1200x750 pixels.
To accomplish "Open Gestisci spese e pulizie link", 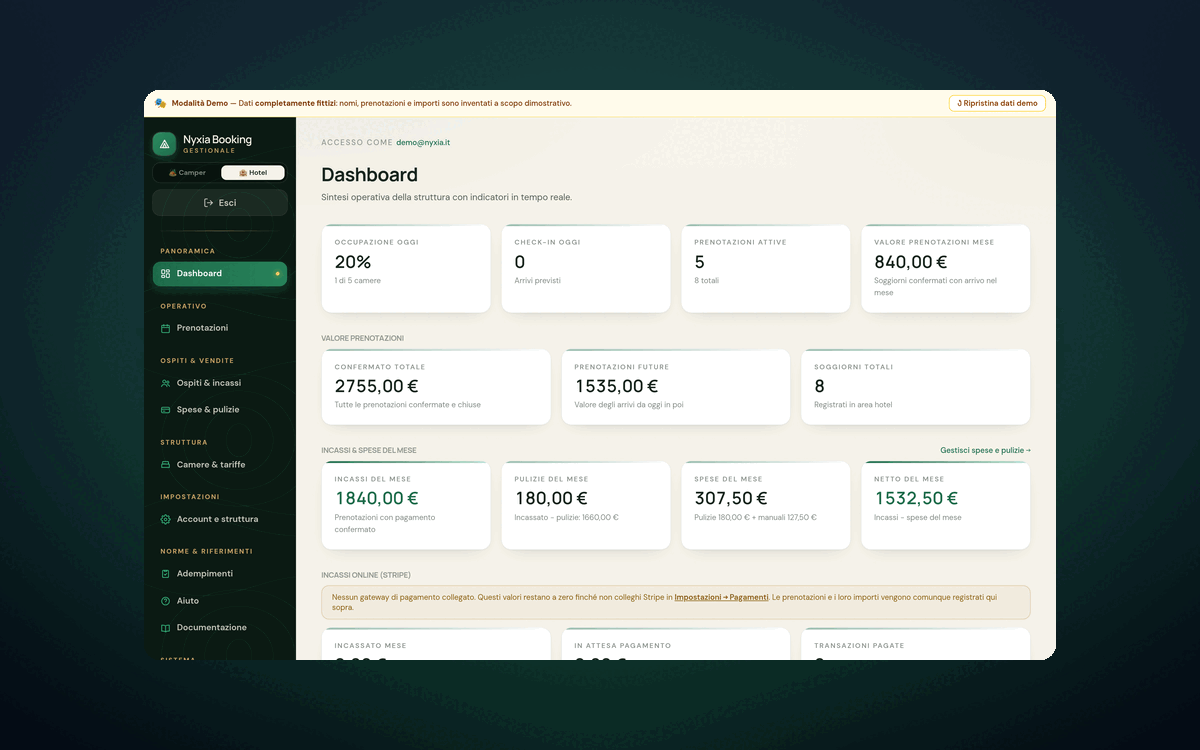I will click(x=985, y=450).
